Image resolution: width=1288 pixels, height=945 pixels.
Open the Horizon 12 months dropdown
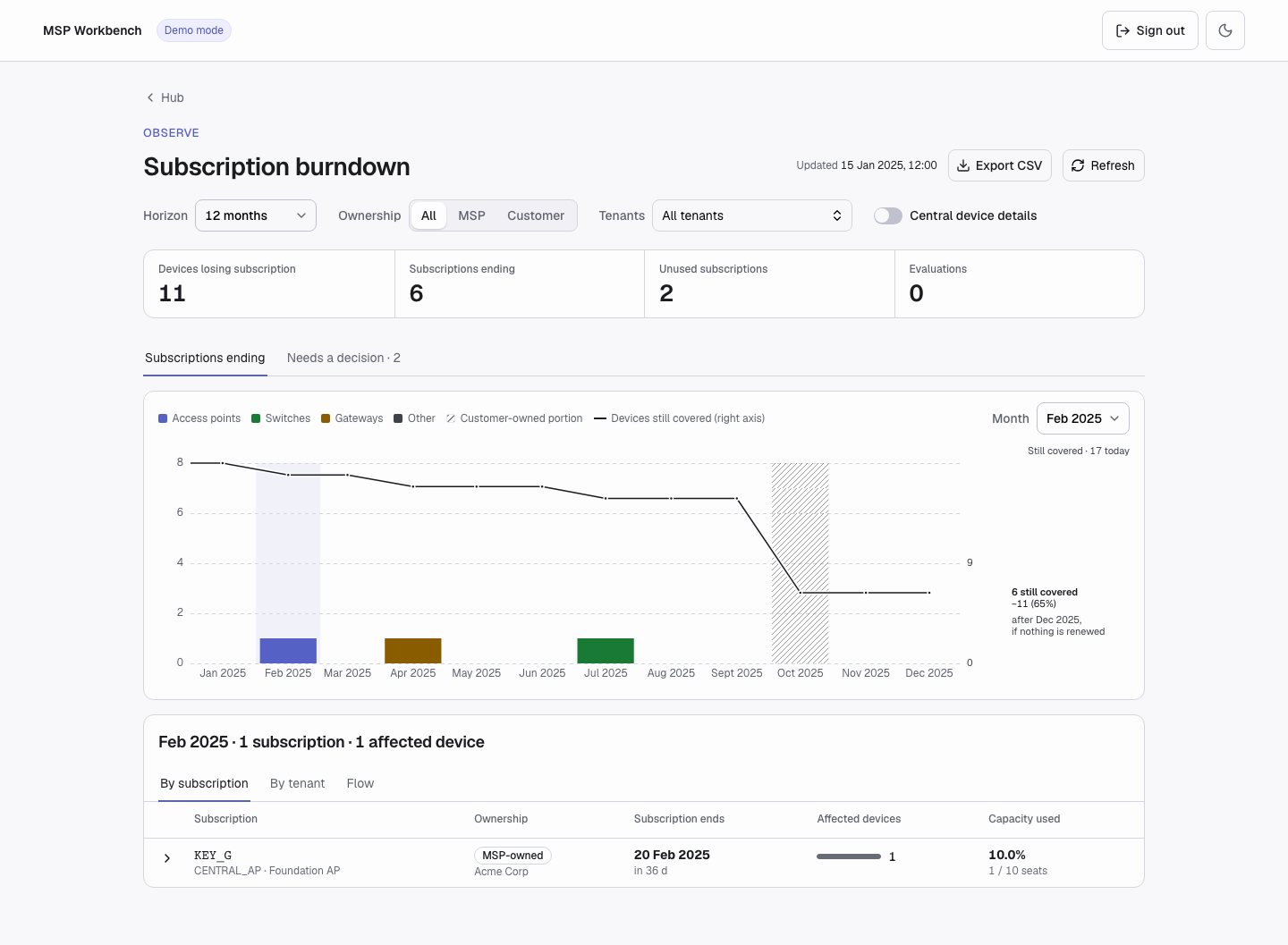point(256,215)
